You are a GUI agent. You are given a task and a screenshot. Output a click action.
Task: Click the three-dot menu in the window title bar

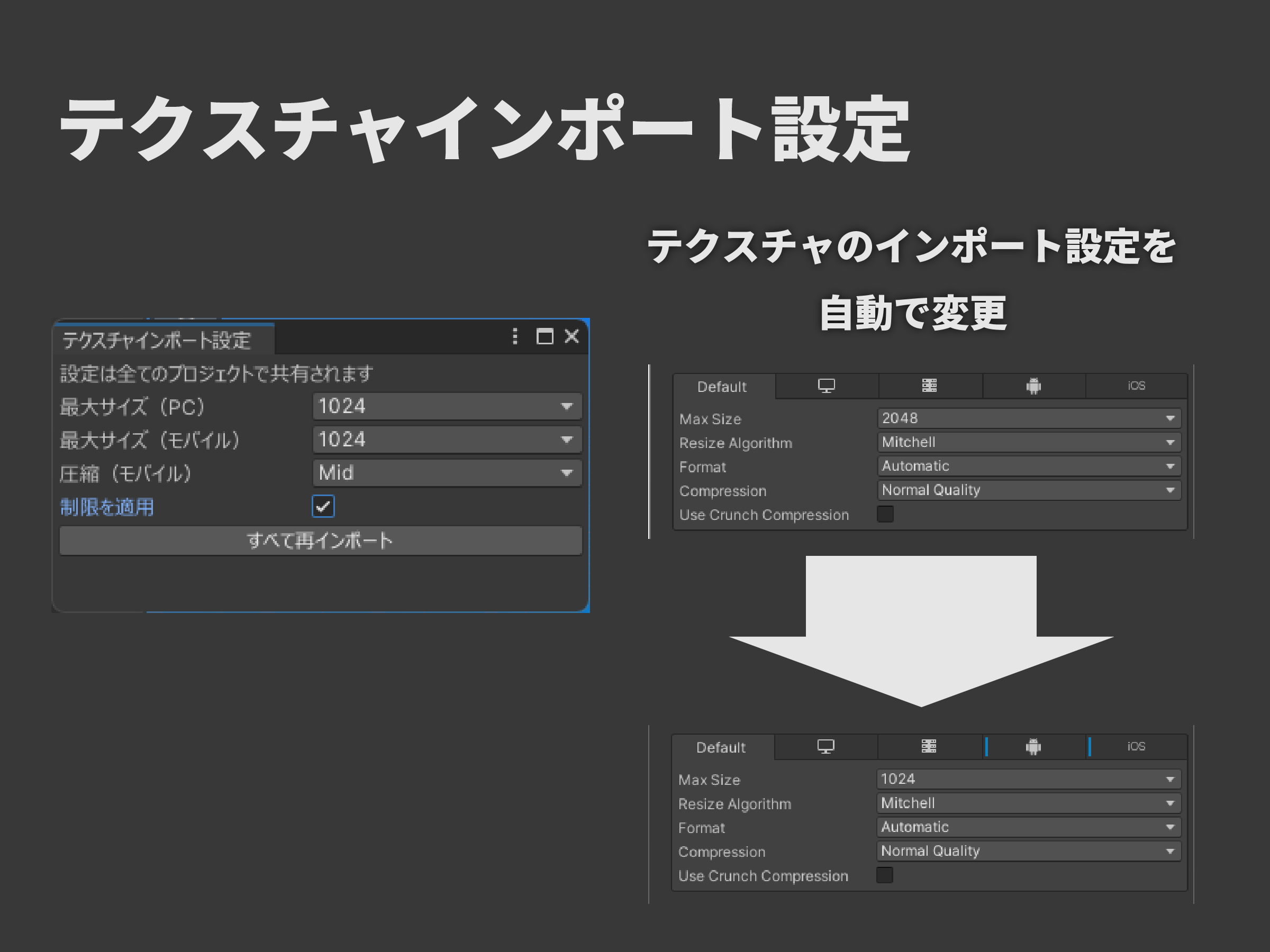(x=514, y=336)
